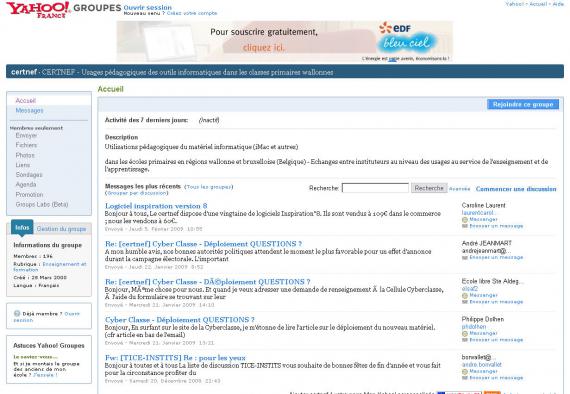The height and width of the screenshot is (394, 570).
Task: Click into the Recherche text field
Action: click(x=375, y=188)
